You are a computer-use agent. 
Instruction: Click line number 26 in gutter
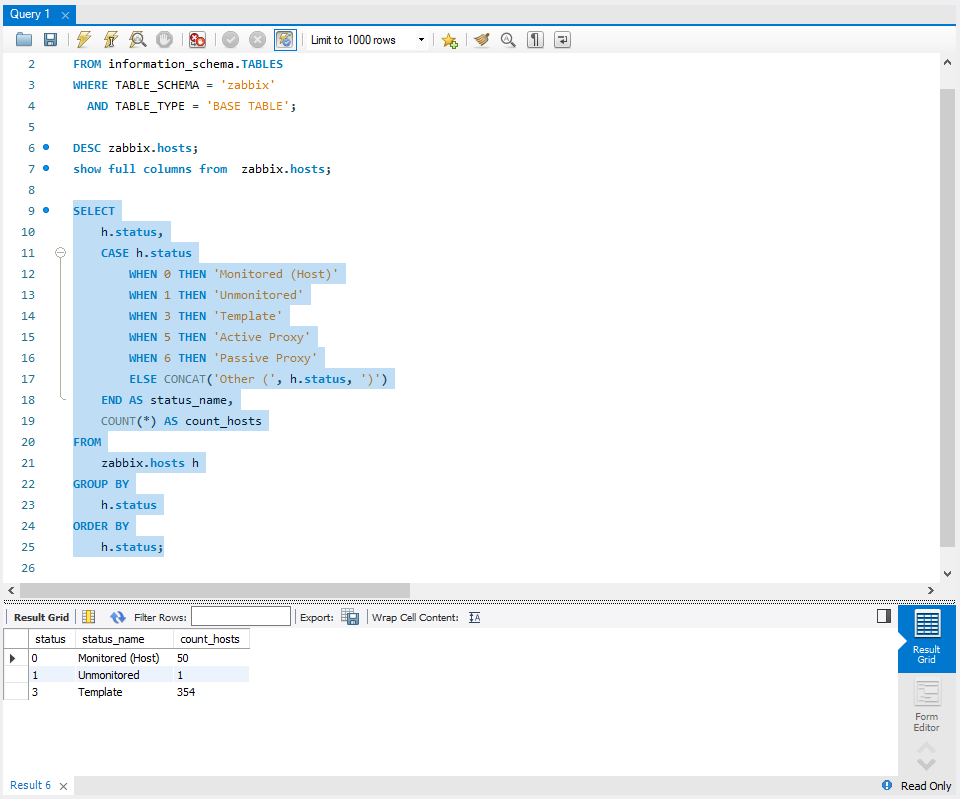click(28, 568)
